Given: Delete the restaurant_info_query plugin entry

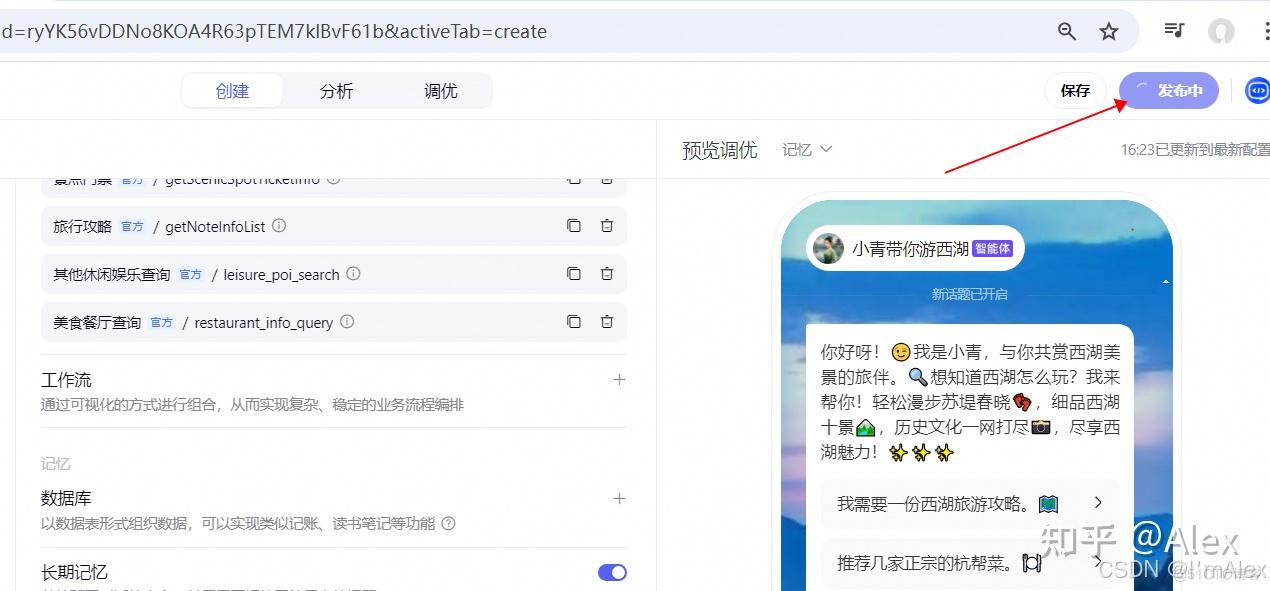Looking at the screenshot, I should coord(606,322).
